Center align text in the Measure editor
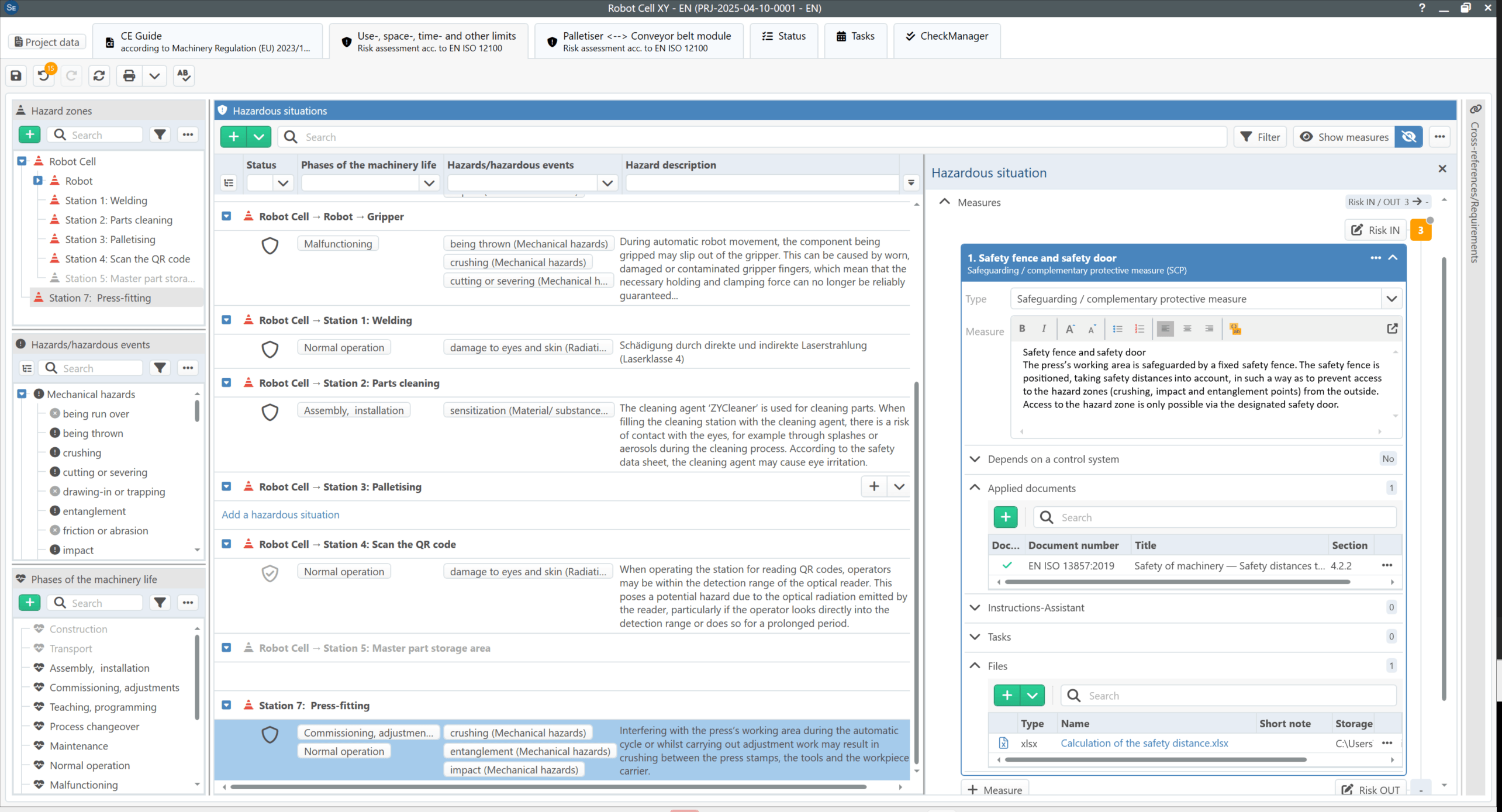 pyautogui.click(x=1187, y=329)
